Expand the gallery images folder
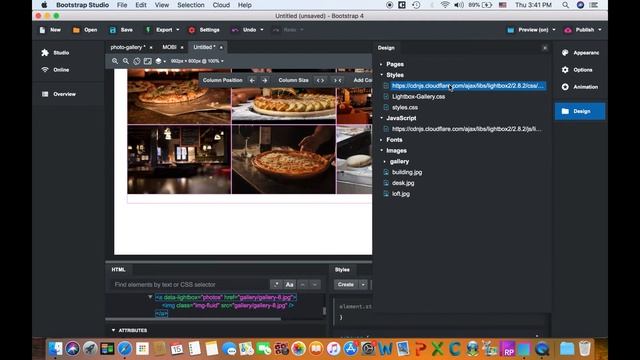 385,162
